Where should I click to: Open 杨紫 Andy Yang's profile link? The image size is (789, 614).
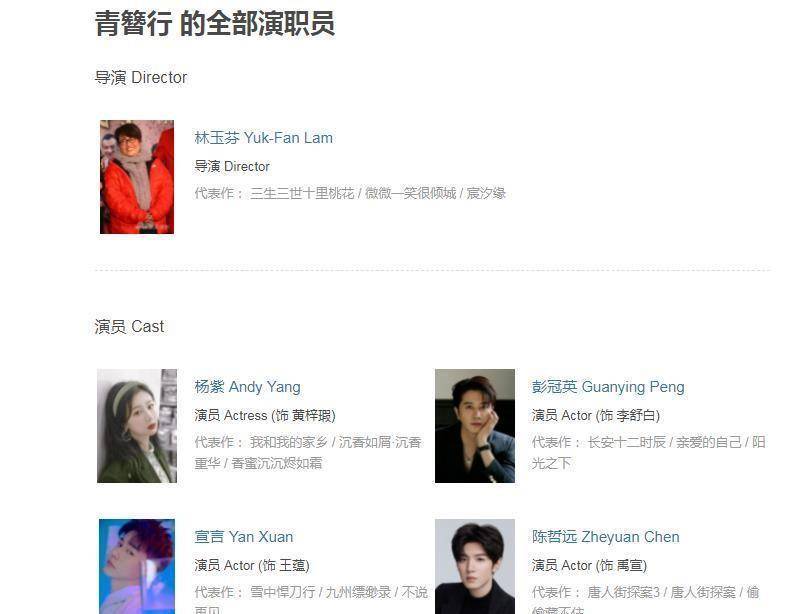[247, 387]
